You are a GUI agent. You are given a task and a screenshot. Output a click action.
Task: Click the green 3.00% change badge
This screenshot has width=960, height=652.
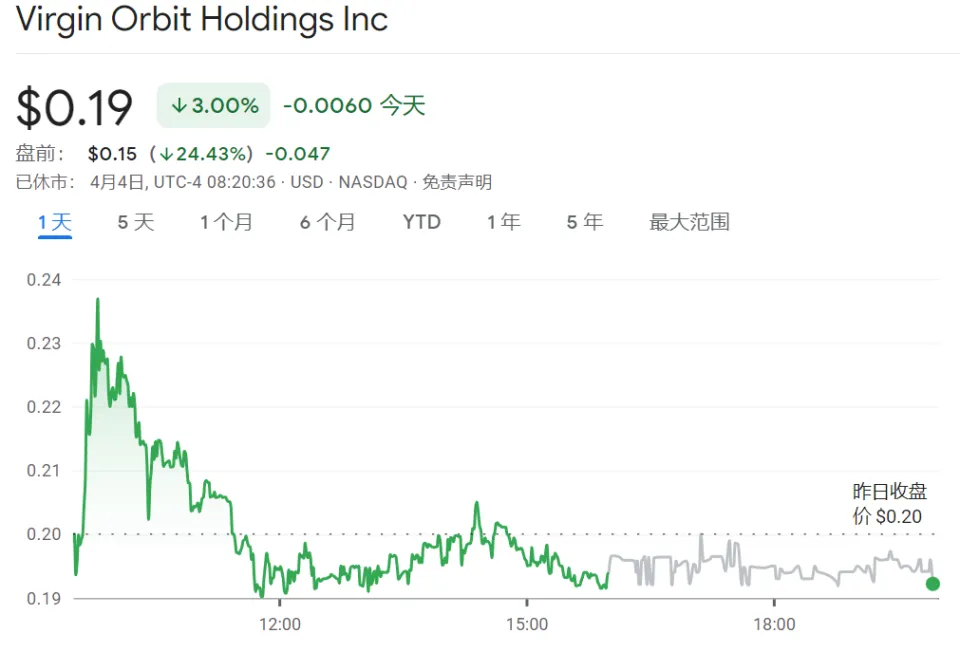pos(213,106)
